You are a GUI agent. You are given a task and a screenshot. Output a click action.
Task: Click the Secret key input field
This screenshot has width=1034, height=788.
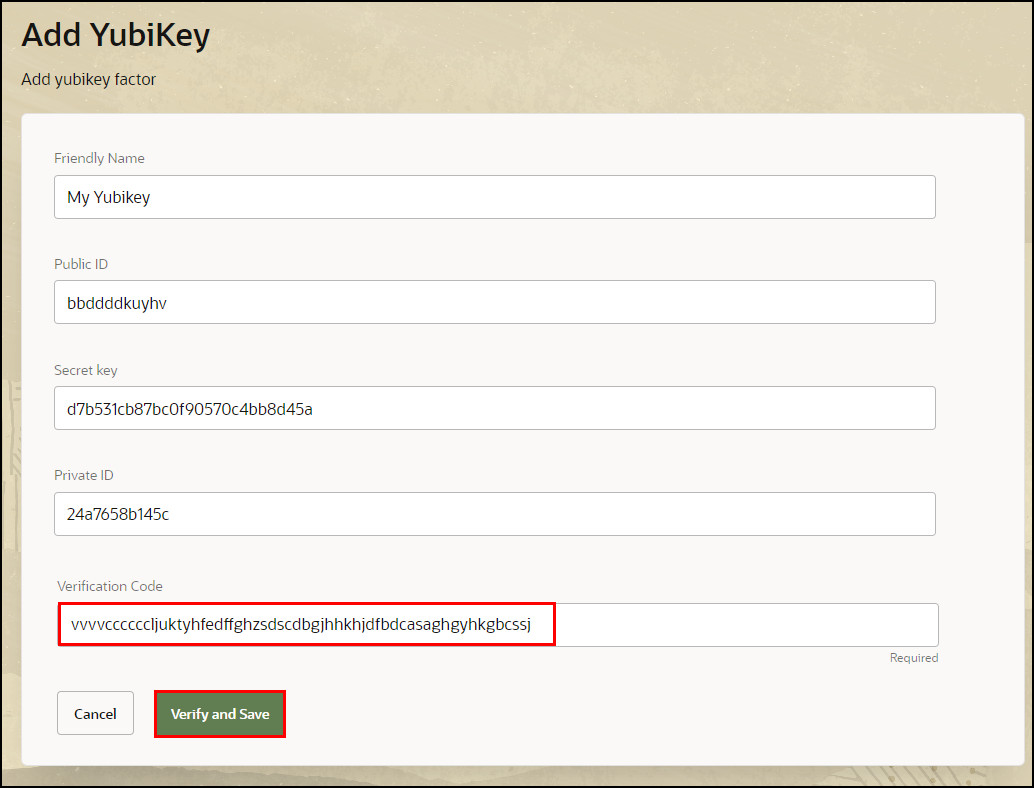pos(495,408)
